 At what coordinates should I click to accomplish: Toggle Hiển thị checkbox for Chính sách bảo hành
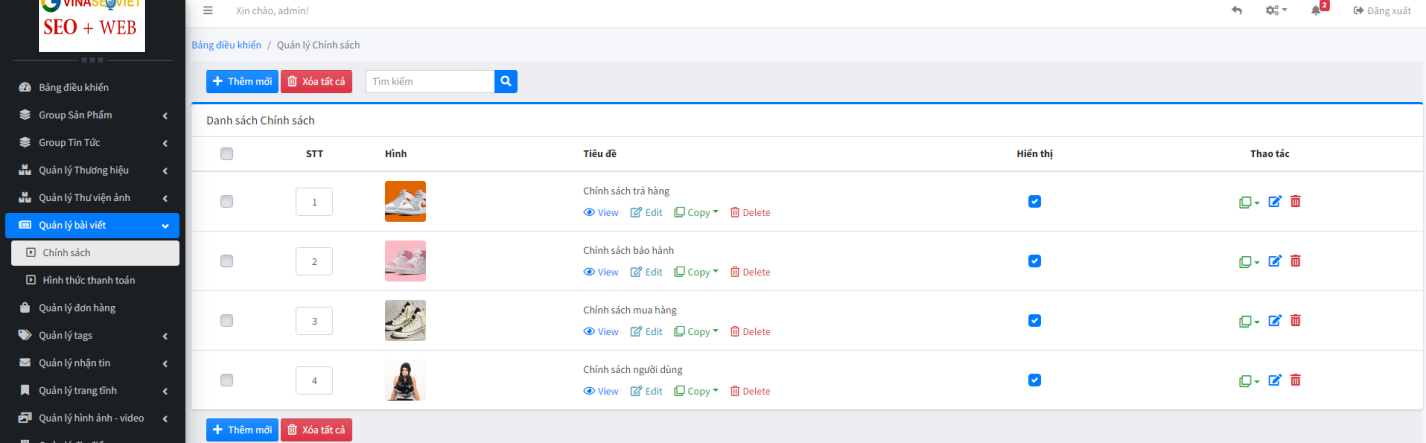(x=1035, y=261)
